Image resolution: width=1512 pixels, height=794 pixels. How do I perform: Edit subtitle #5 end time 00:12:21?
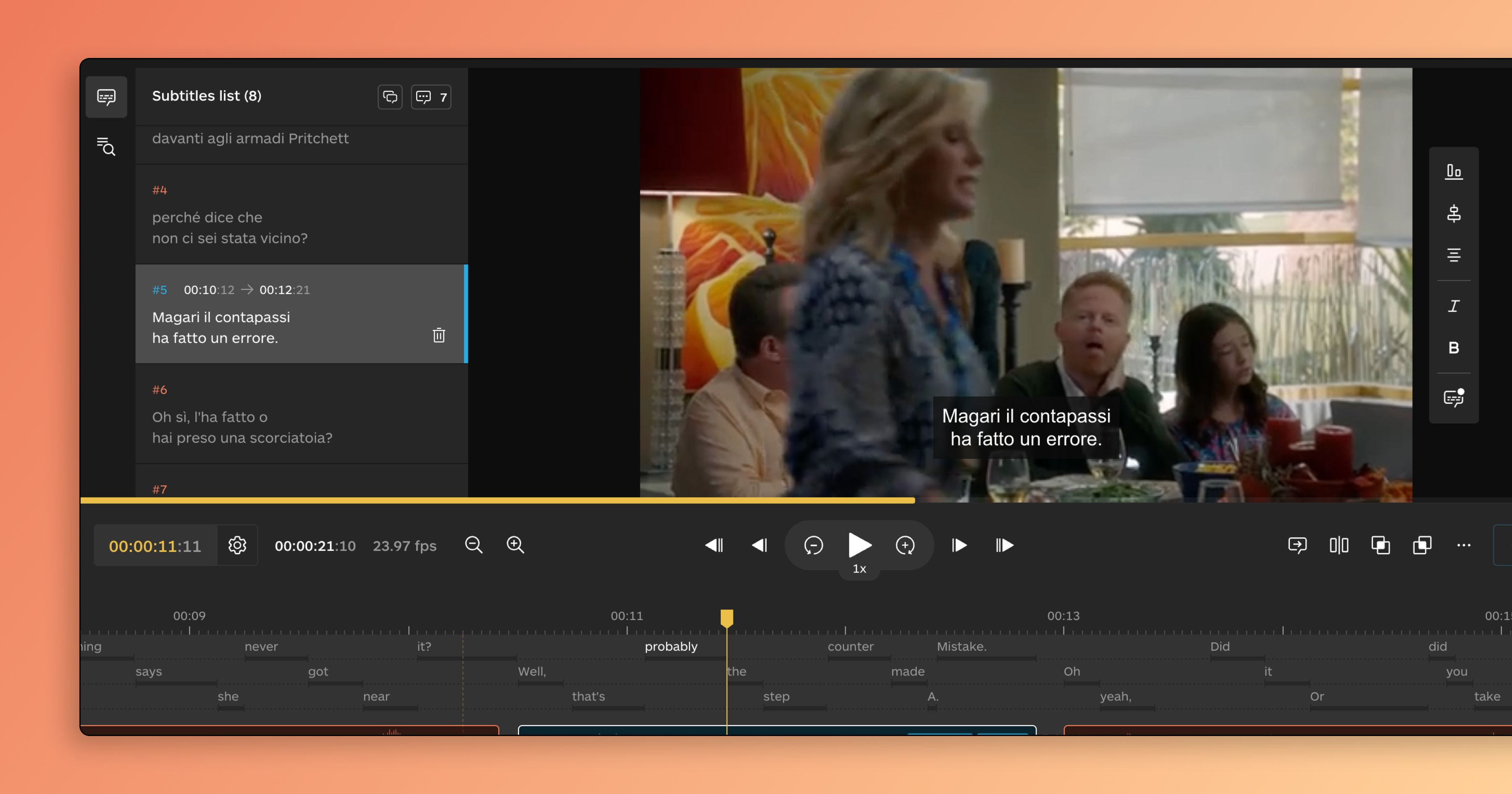pos(285,290)
